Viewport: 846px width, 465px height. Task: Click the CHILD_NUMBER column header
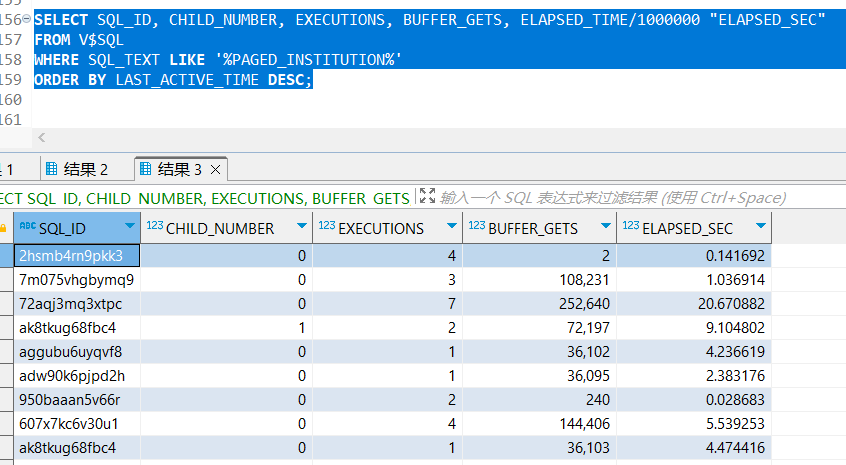[227, 228]
